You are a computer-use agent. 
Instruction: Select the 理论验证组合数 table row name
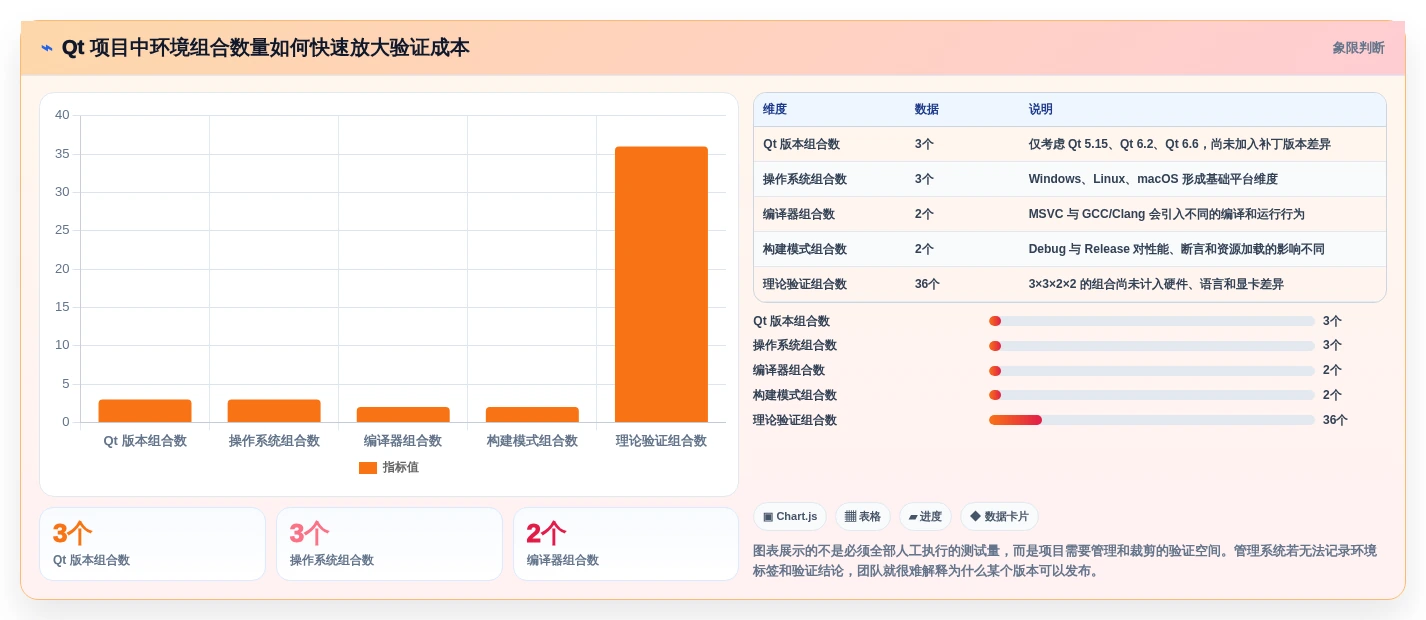[x=805, y=284]
